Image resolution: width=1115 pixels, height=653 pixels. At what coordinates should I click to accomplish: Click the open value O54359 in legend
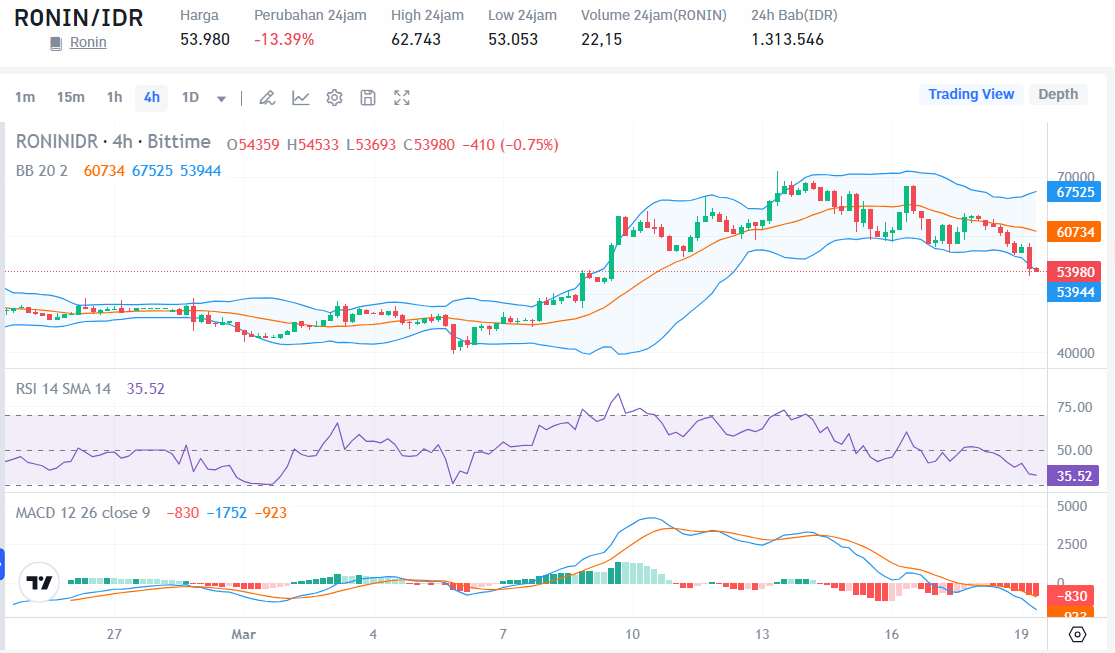click(x=253, y=145)
